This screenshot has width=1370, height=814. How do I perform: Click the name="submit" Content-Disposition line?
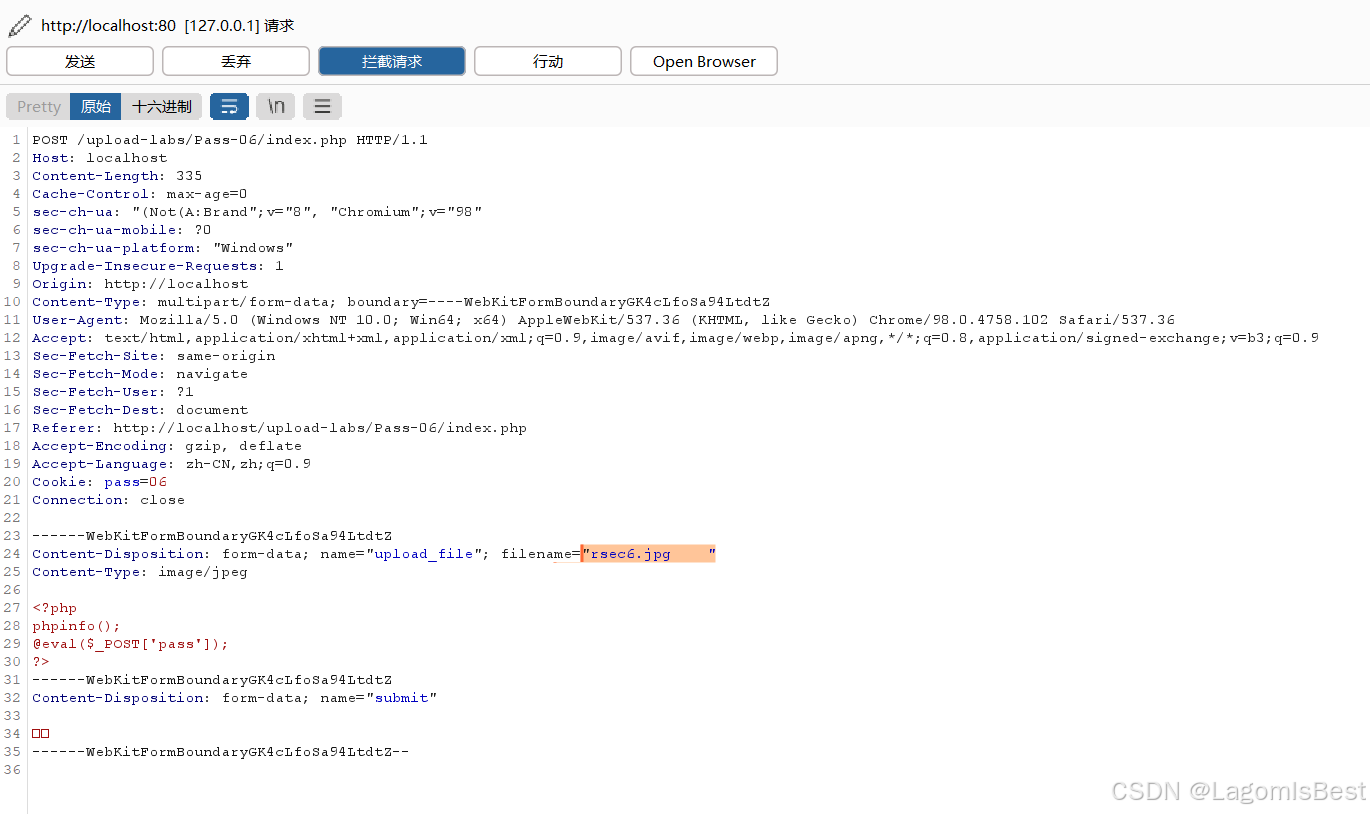click(235, 698)
